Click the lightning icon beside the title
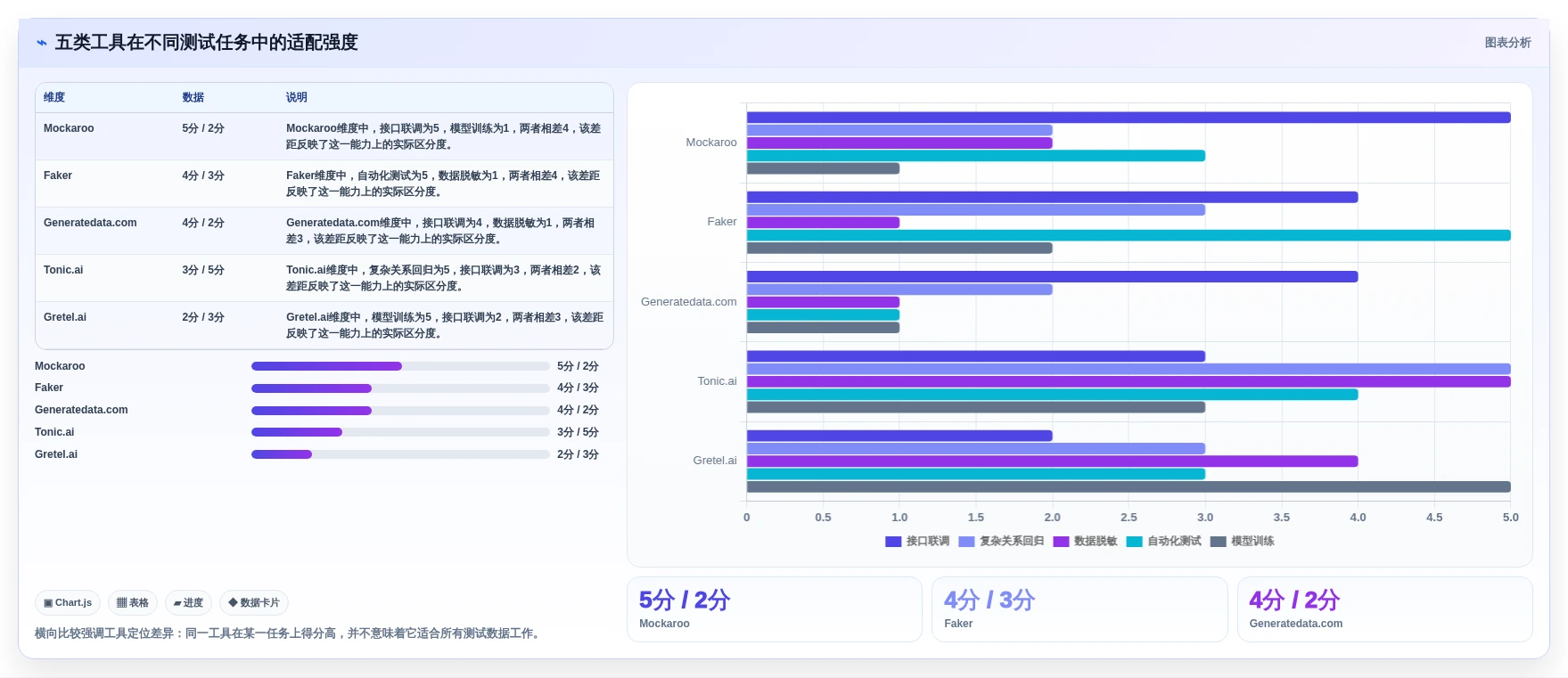1568x678 pixels. coord(41,43)
